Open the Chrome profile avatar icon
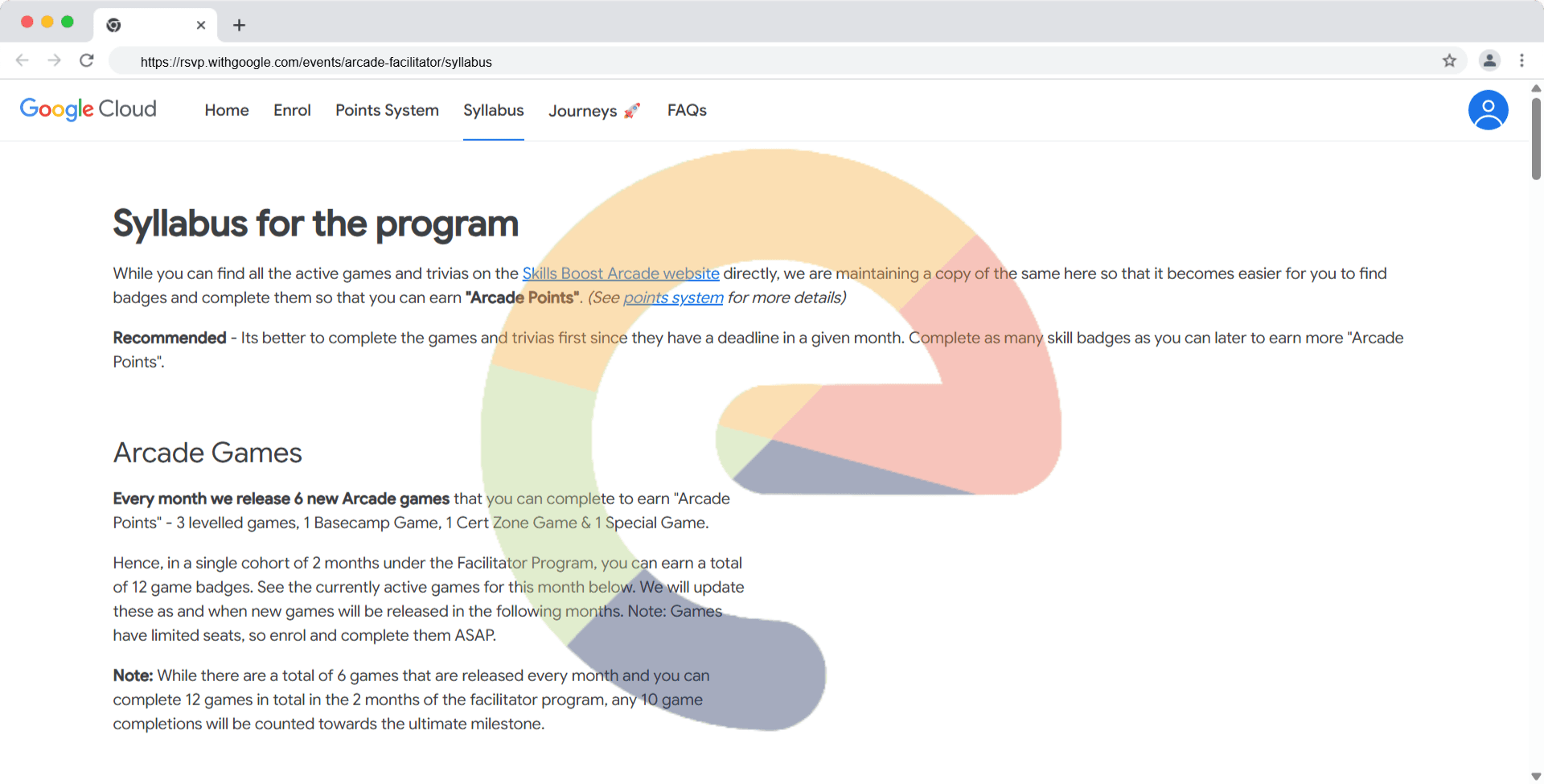1544x784 pixels. coord(1489,60)
